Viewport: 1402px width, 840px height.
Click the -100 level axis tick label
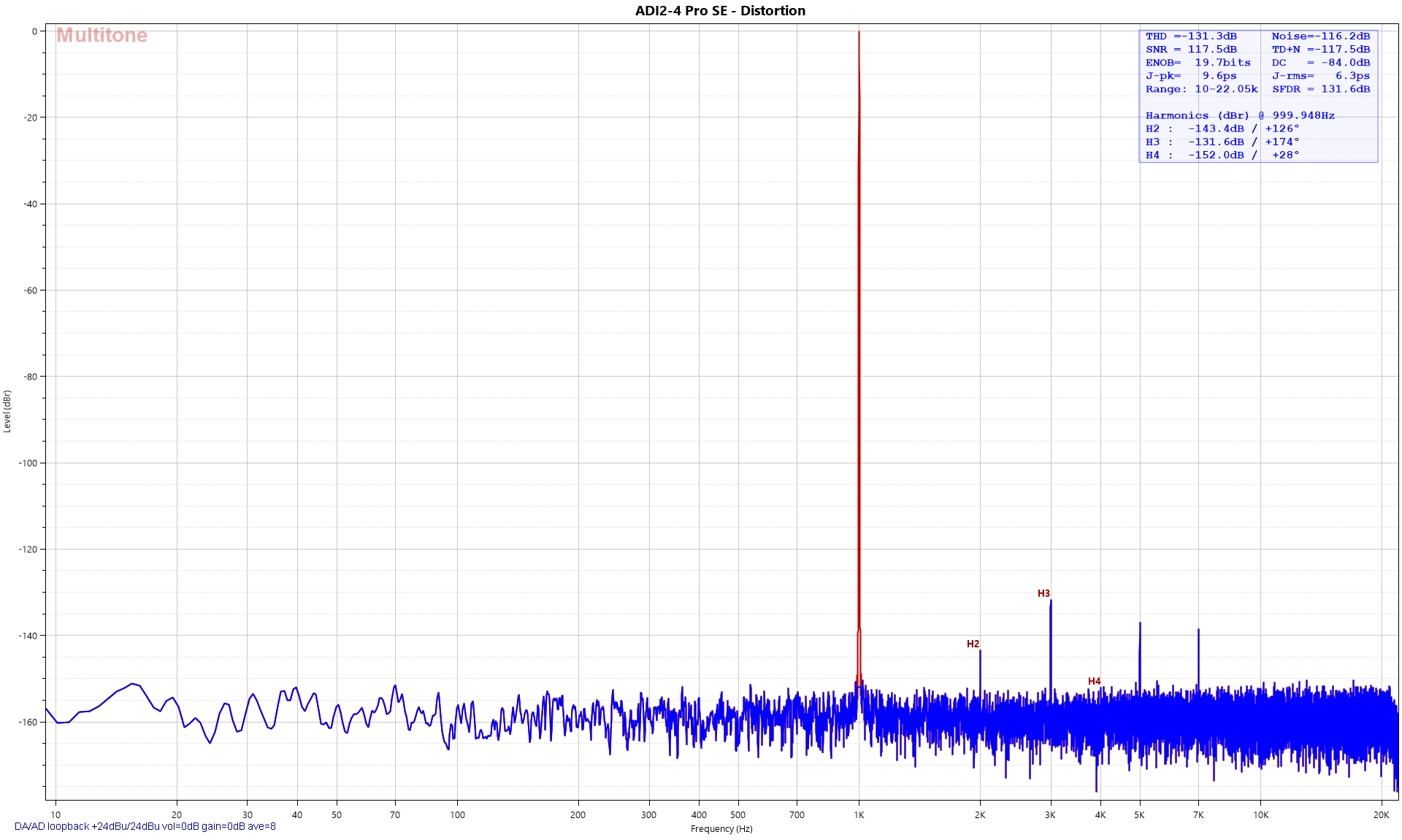[28, 463]
